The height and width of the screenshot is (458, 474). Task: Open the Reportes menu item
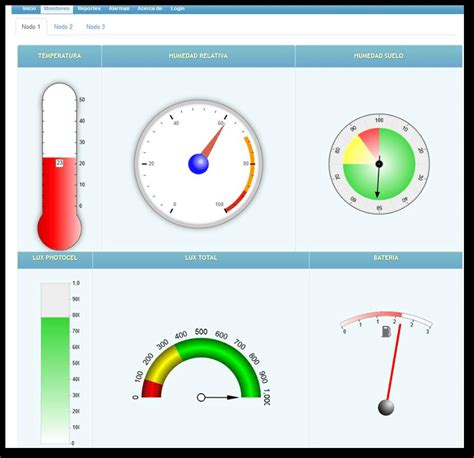coord(89,8)
